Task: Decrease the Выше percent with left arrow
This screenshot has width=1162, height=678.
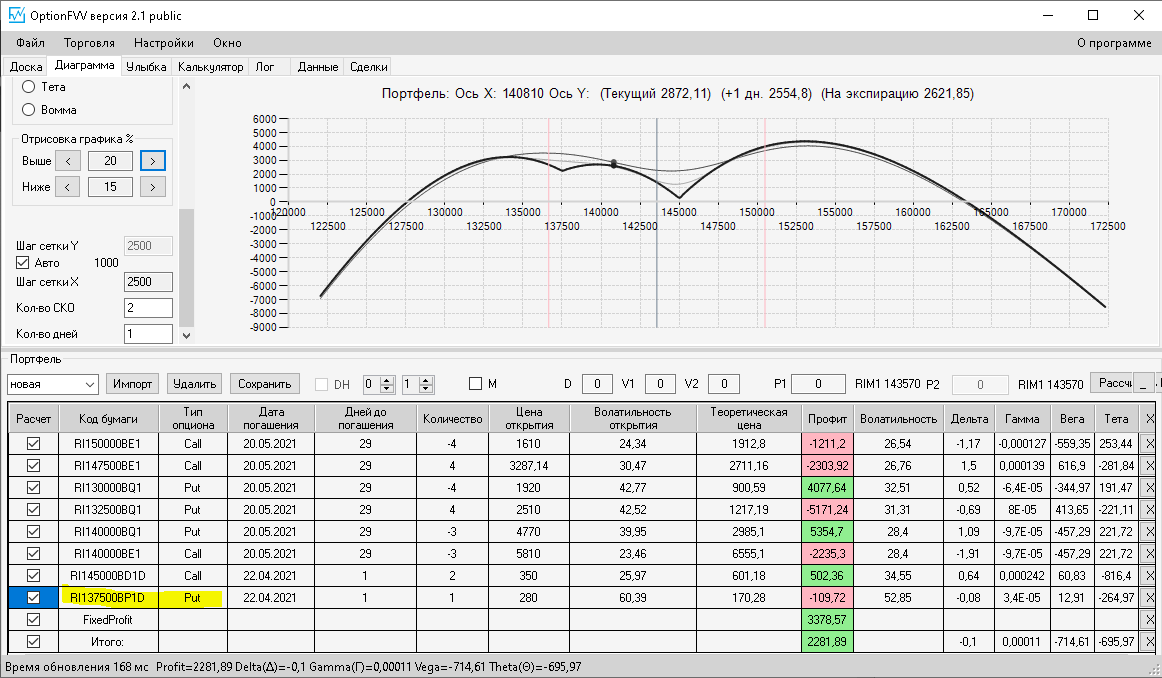Action: [x=68, y=161]
